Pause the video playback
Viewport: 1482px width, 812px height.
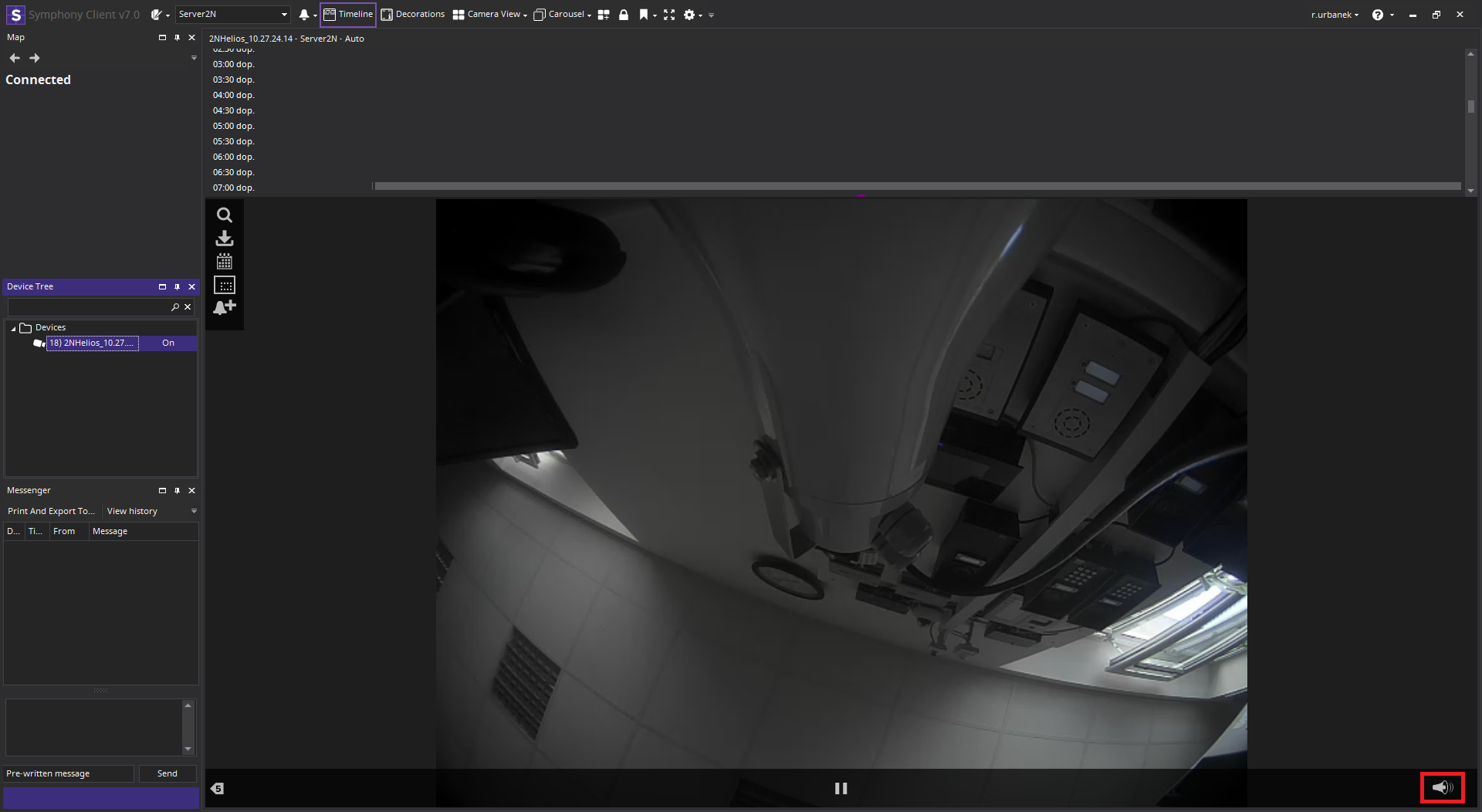tap(841, 788)
